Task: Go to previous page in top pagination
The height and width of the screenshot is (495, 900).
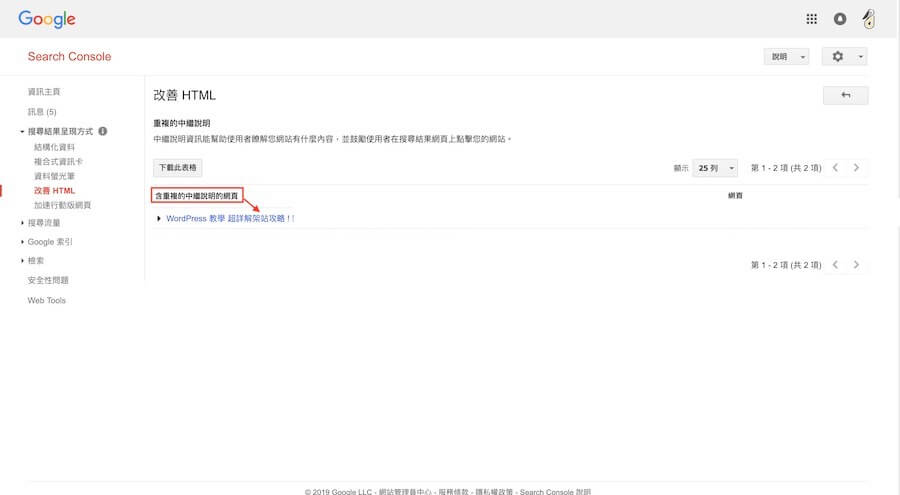Action: coord(835,168)
